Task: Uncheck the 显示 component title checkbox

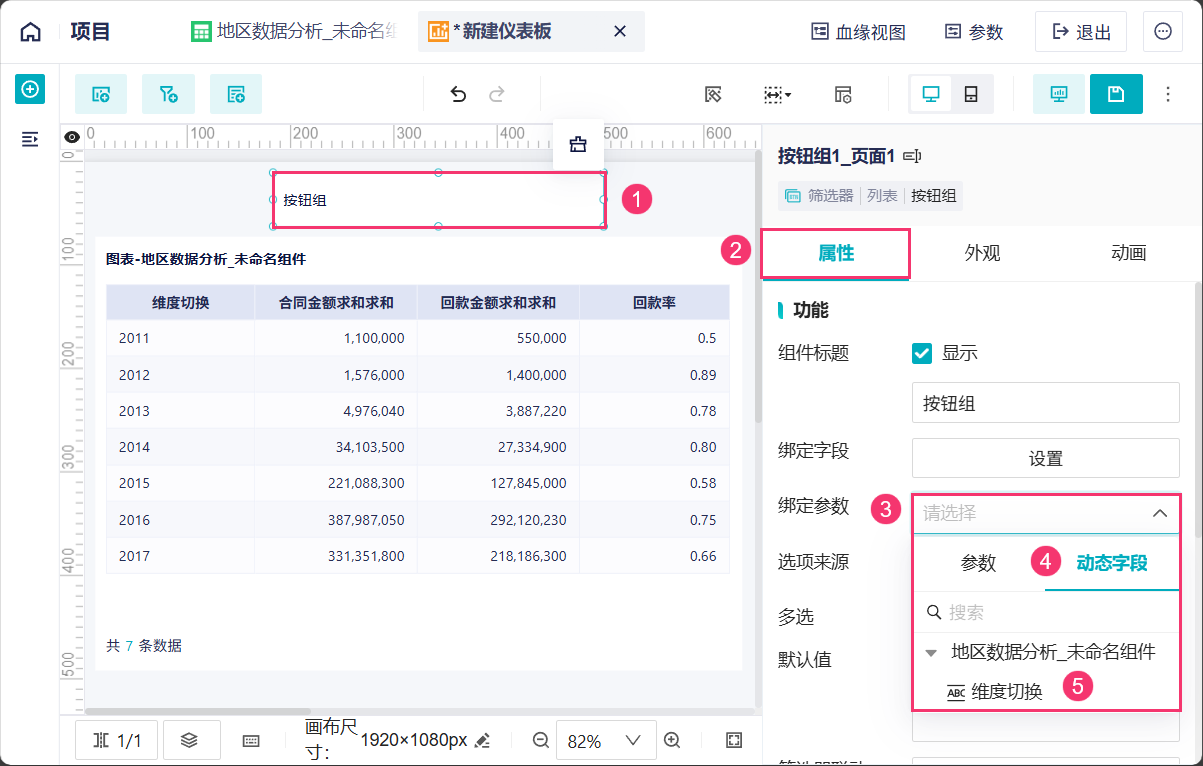Action: 922,353
